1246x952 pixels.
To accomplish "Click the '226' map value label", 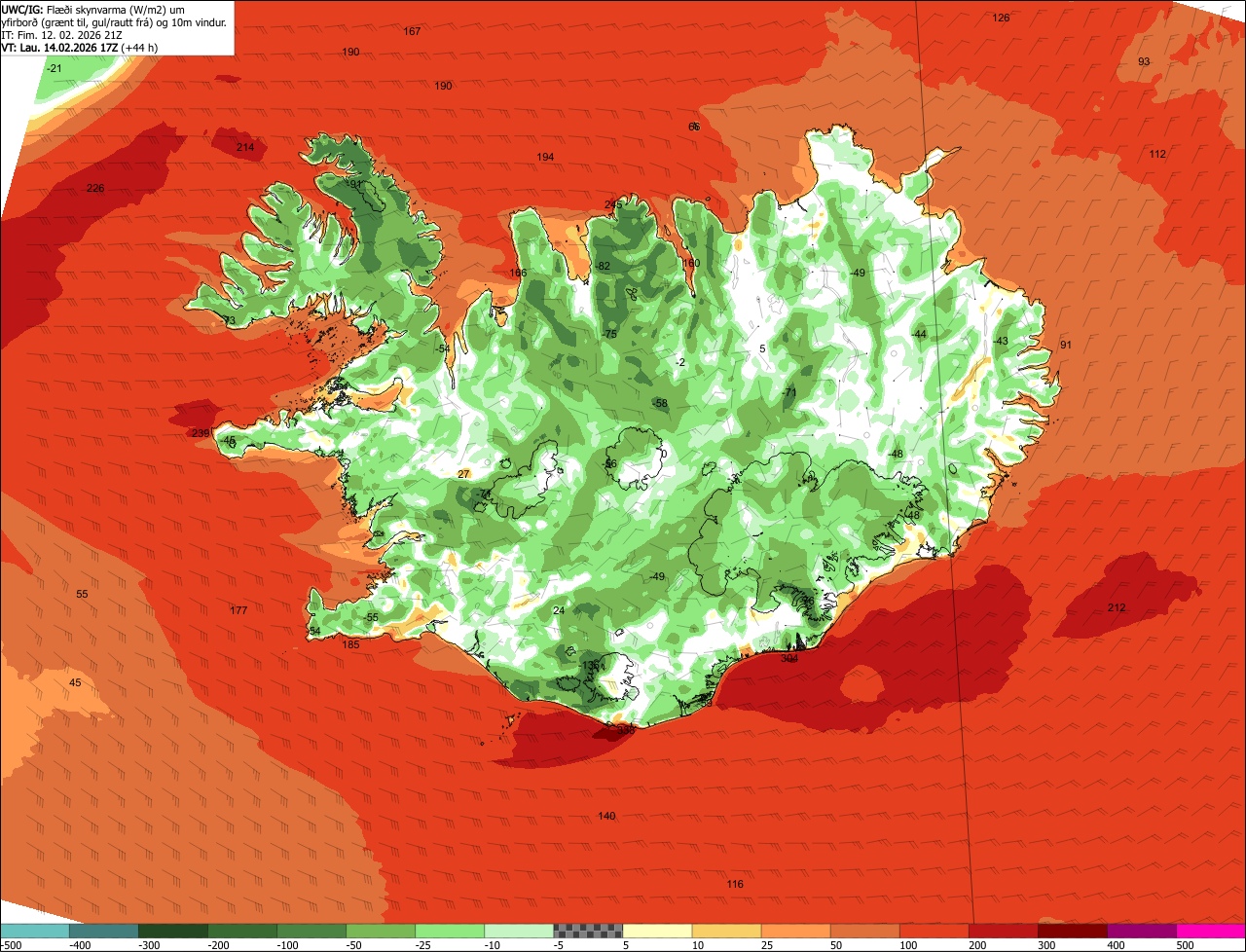I will click(x=95, y=188).
